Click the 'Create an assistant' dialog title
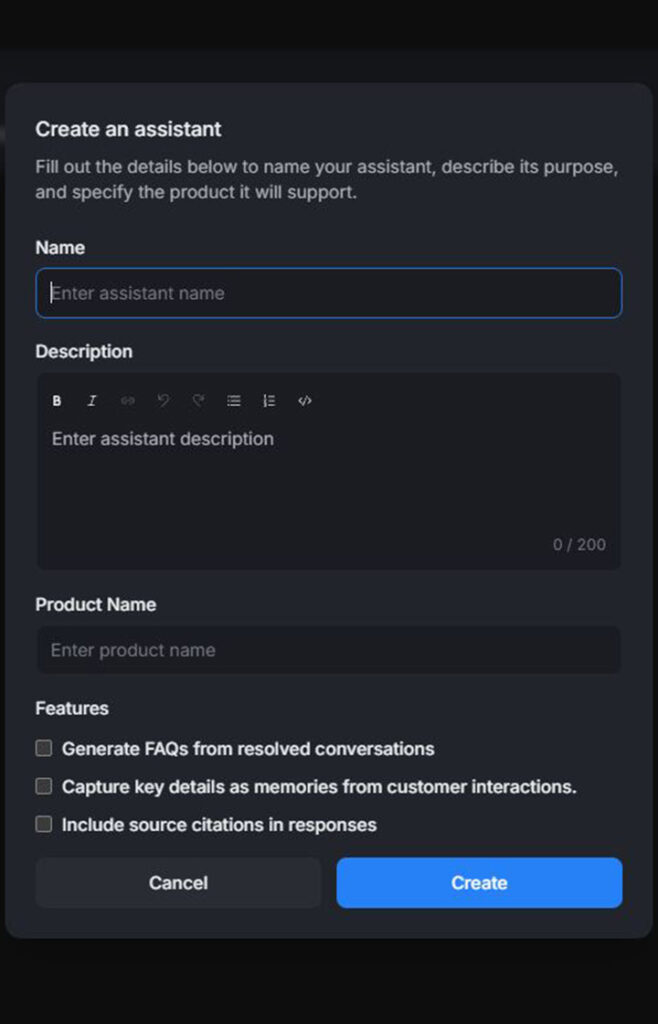 pyautogui.click(x=128, y=129)
